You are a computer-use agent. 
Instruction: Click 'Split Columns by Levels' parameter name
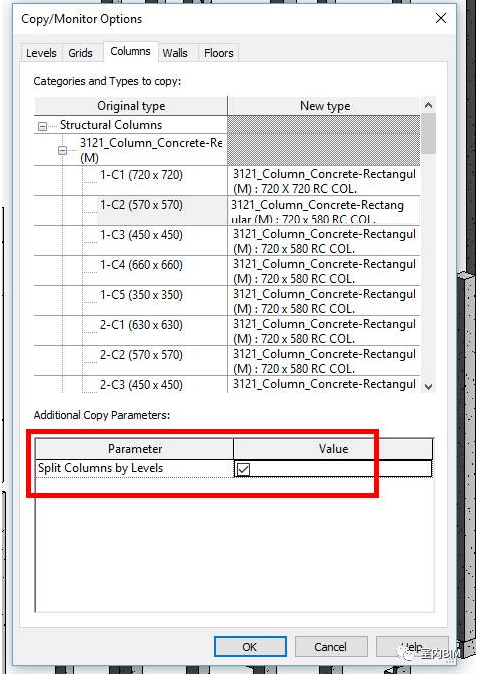pos(100,468)
